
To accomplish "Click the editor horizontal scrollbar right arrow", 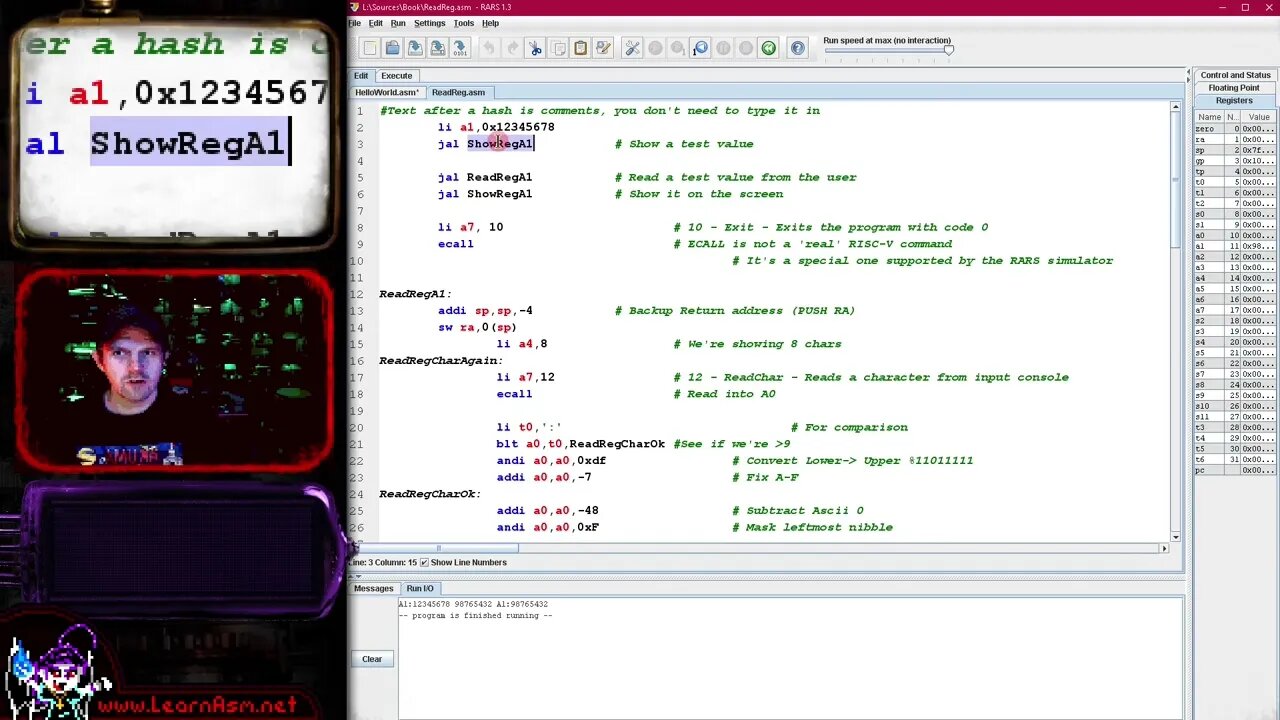I will 1164,548.
